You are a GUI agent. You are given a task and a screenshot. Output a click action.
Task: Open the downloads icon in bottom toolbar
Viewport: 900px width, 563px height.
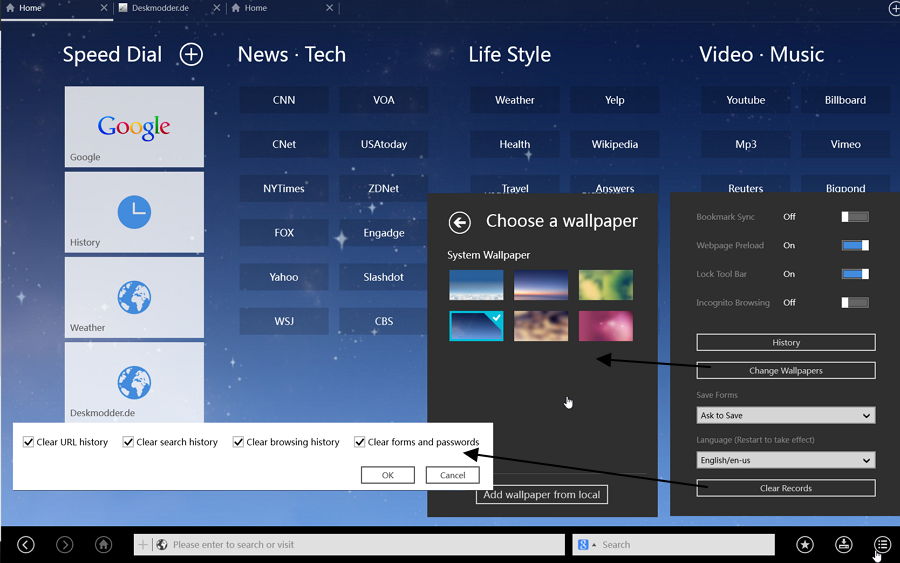(844, 544)
